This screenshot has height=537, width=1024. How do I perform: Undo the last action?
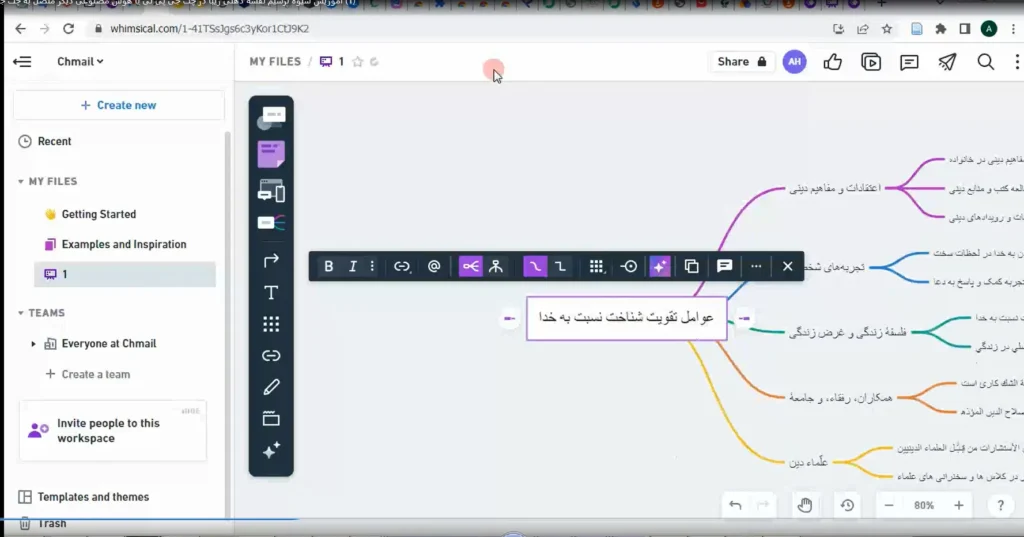click(735, 505)
